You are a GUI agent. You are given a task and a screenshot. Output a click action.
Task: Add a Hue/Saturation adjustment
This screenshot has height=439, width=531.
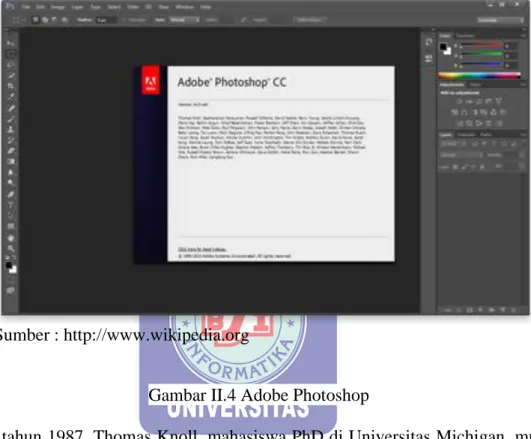point(455,112)
